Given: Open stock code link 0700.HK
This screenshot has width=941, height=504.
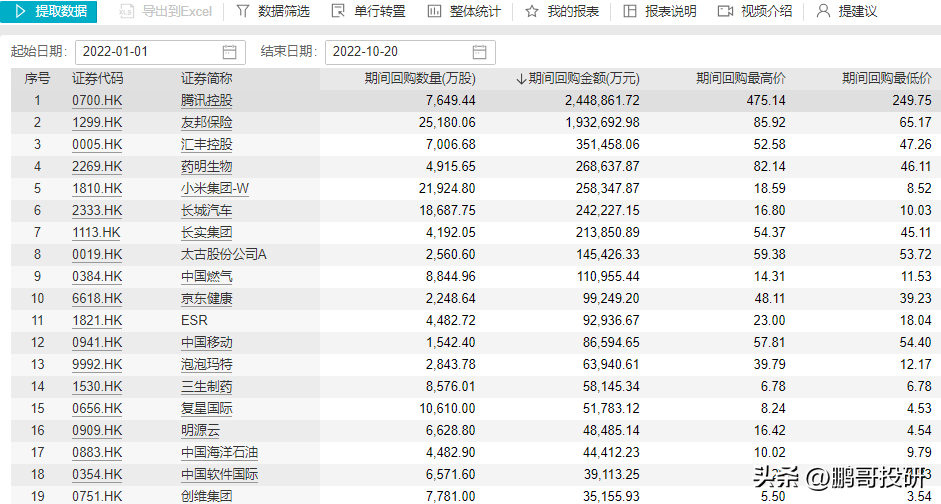Looking at the screenshot, I should tap(97, 101).
